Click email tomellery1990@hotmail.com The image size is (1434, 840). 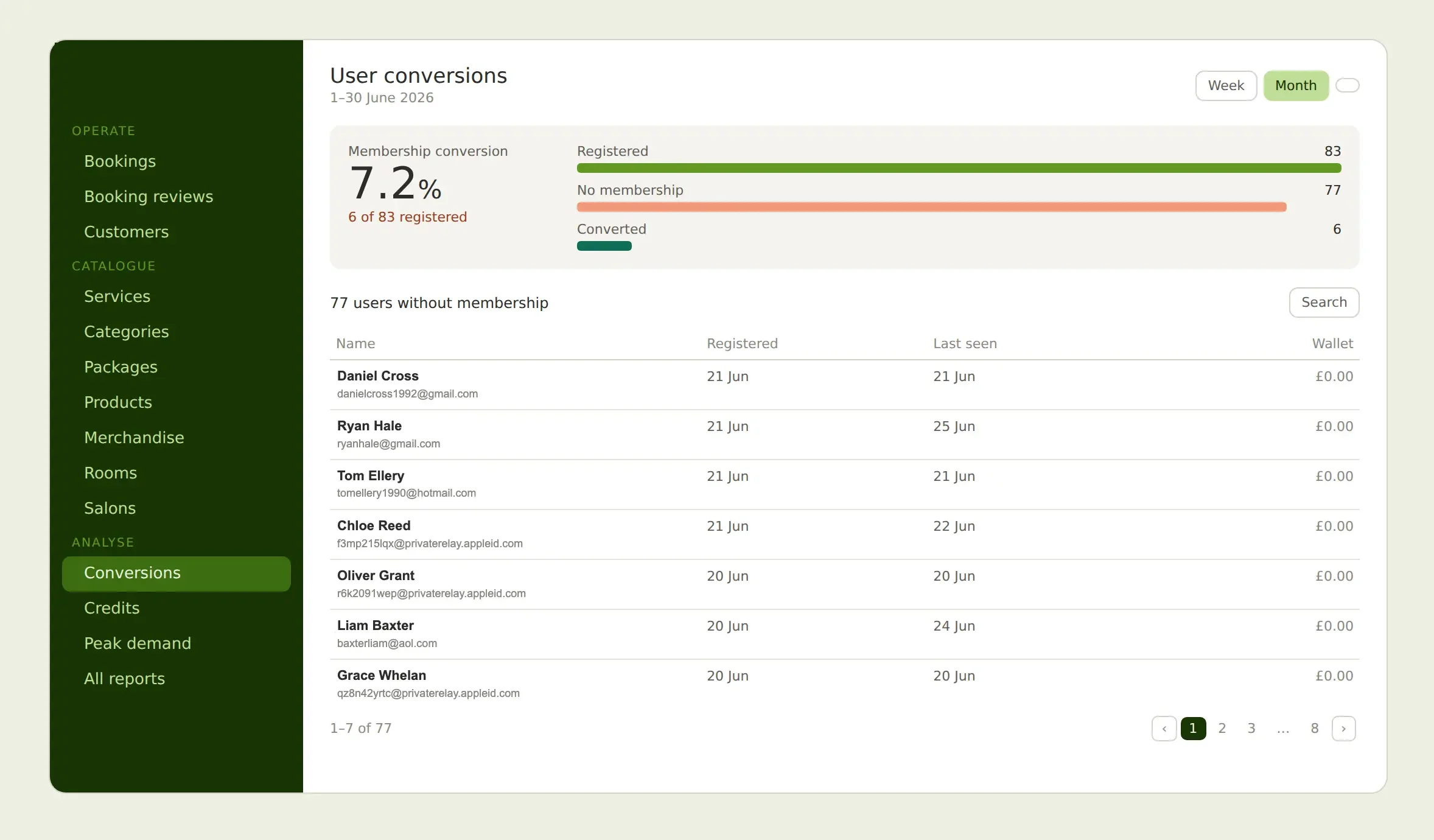pos(407,493)
